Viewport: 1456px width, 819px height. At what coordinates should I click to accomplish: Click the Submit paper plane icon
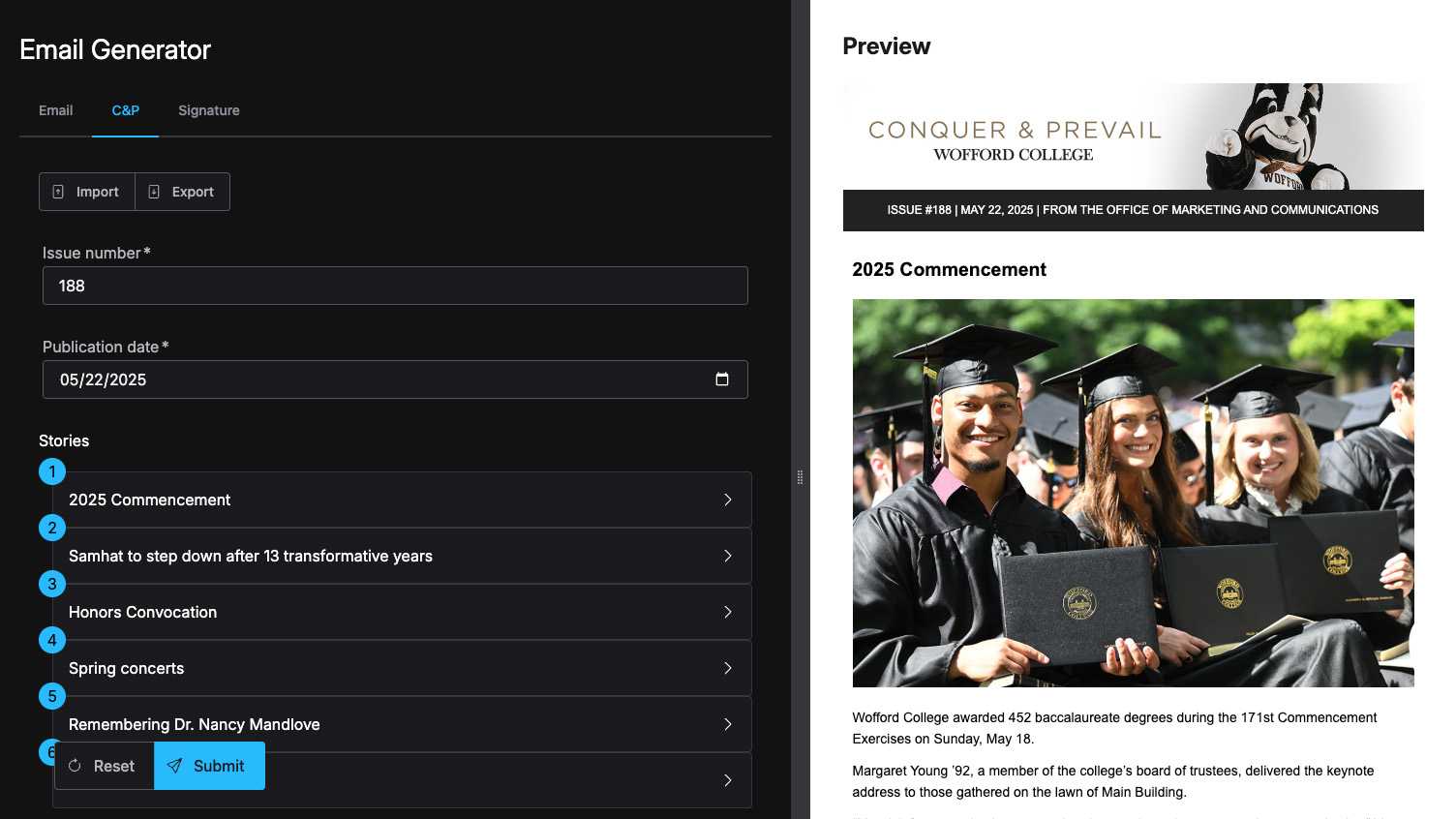[174, 766]
